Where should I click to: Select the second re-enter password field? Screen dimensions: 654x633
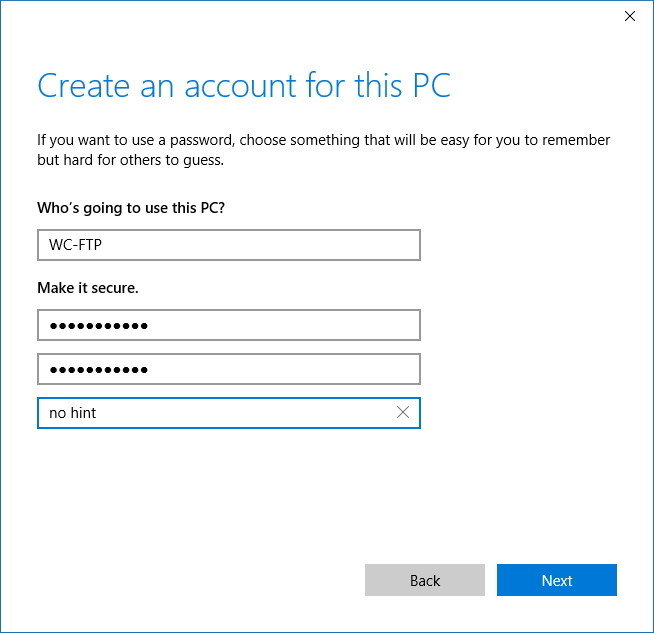(228, 369)
